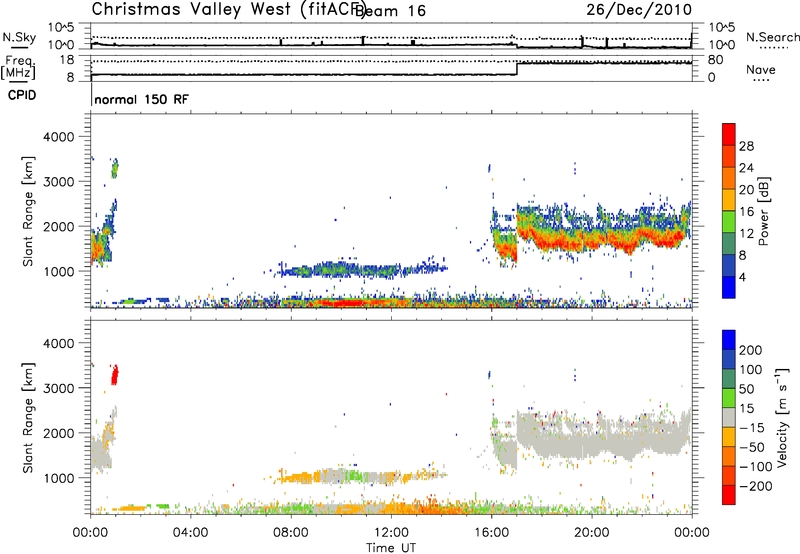The width and height of the screenshot is (800, 554).
Task: Click the 'Time UT' axis label
Action: (x=391, y=548)
